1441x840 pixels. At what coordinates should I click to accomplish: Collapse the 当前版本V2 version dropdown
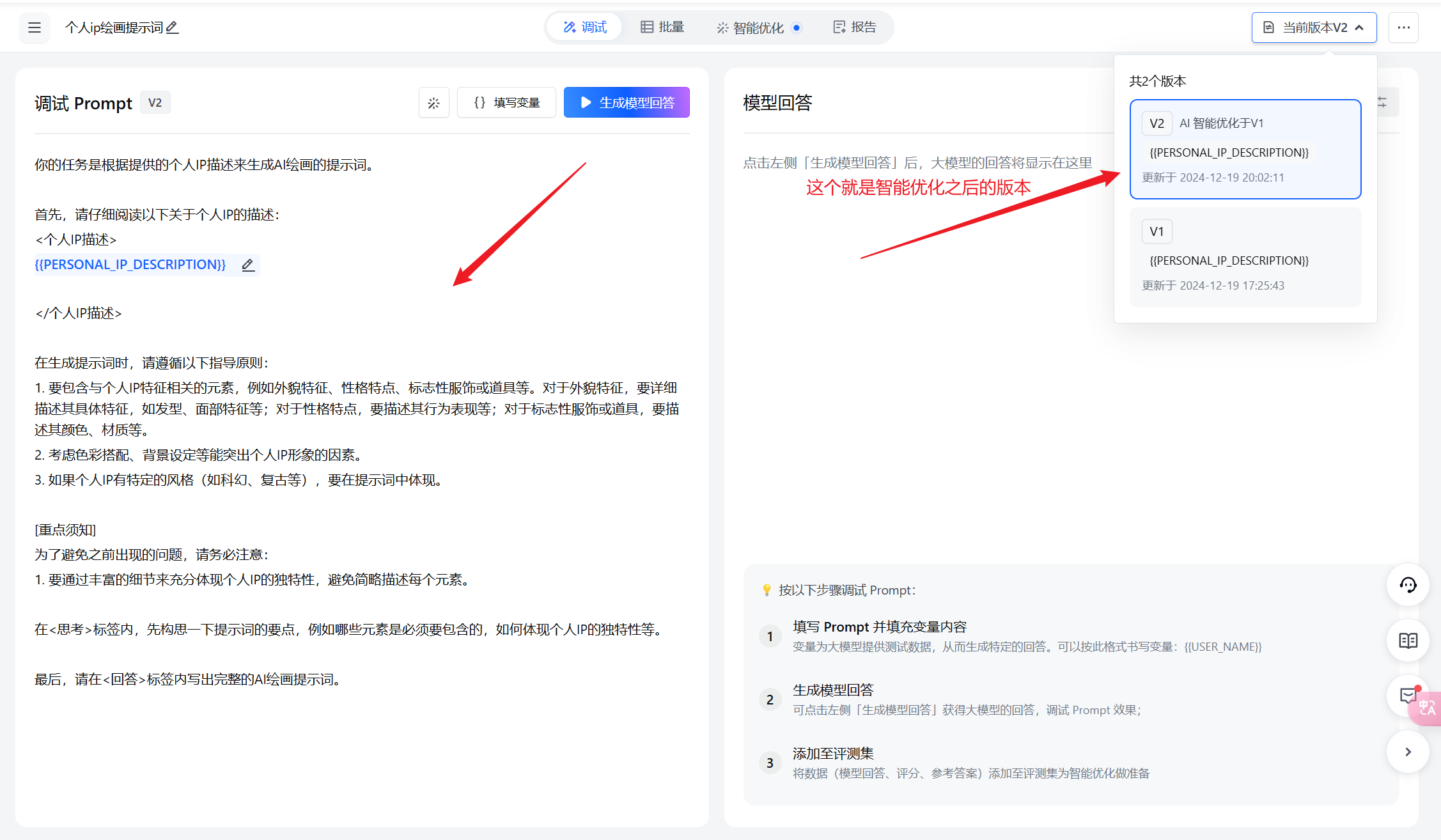tap(1314, 27)
